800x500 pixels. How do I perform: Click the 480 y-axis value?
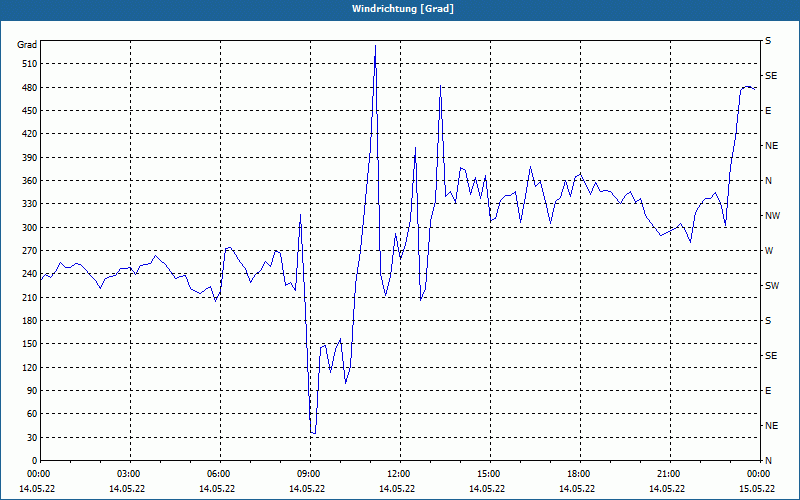click(x=30, y=87)
